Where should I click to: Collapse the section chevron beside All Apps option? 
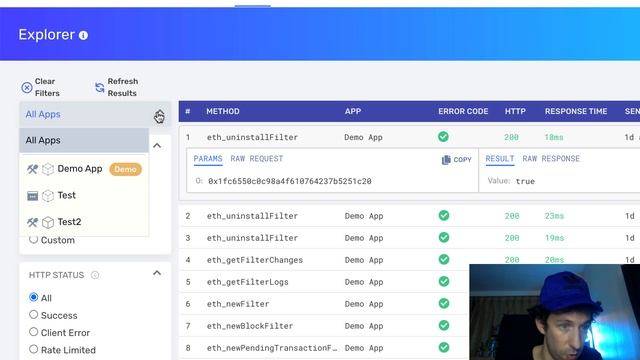157,146
